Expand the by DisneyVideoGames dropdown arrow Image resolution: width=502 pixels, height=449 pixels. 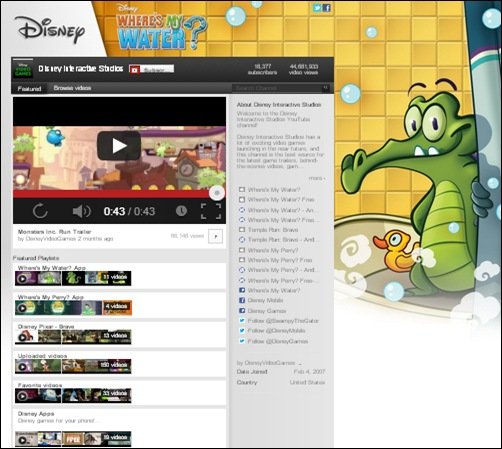click(x=300, y=363)
